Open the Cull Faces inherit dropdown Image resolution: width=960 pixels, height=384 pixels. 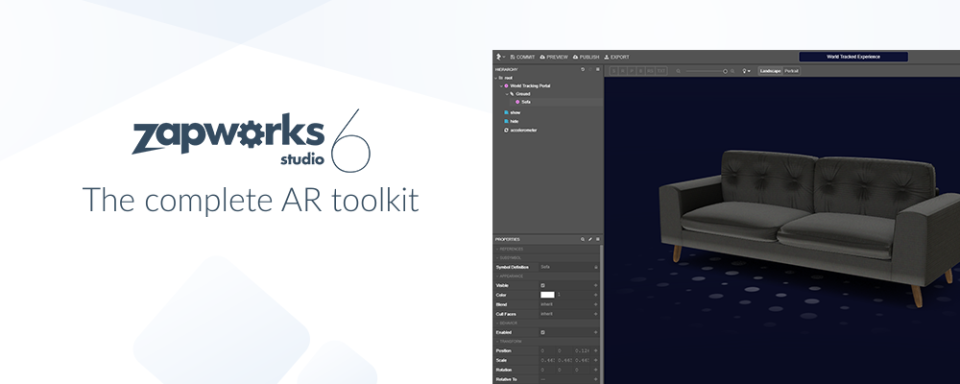coord(565,314)
